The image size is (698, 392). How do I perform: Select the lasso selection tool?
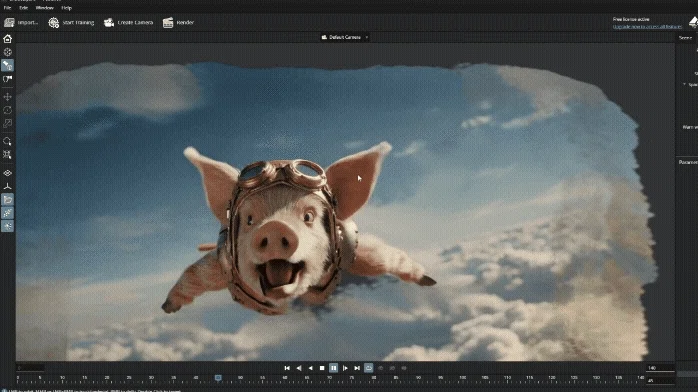[8, 141]
